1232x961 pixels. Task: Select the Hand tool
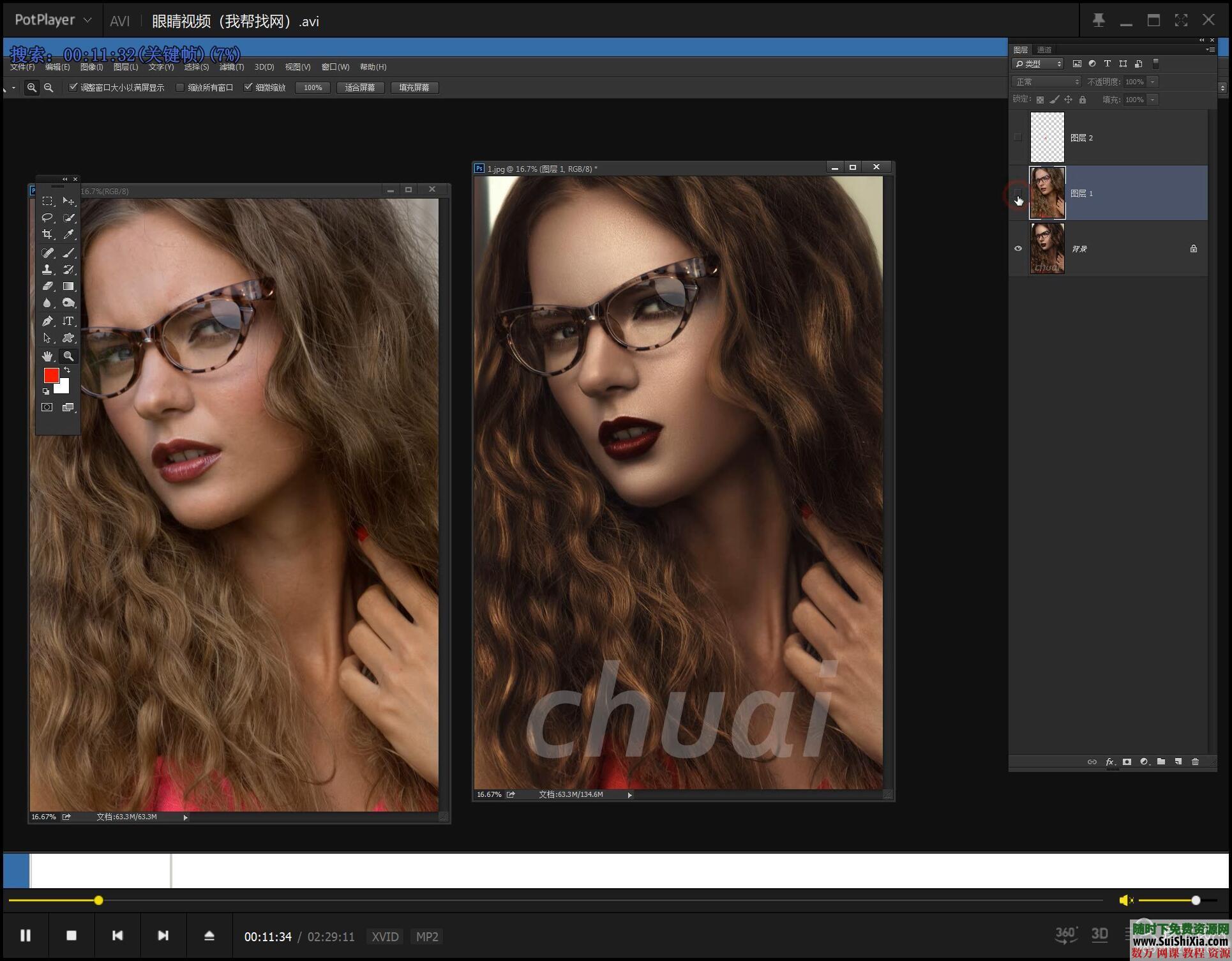click(47, 356)
